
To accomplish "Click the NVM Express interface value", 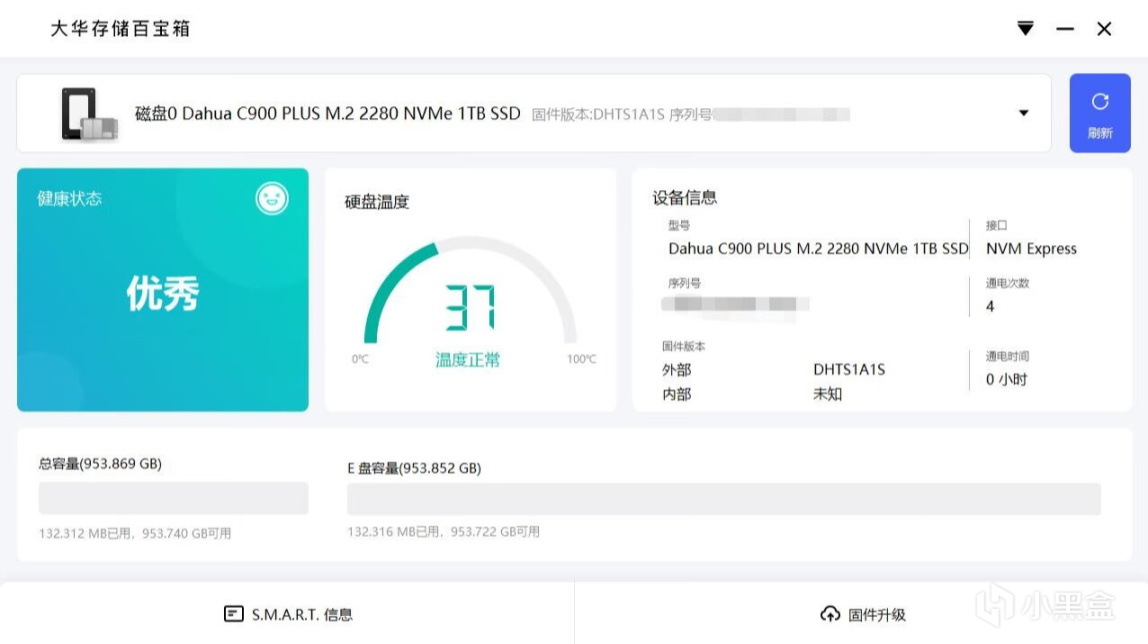I will (x=1031, y=249).
